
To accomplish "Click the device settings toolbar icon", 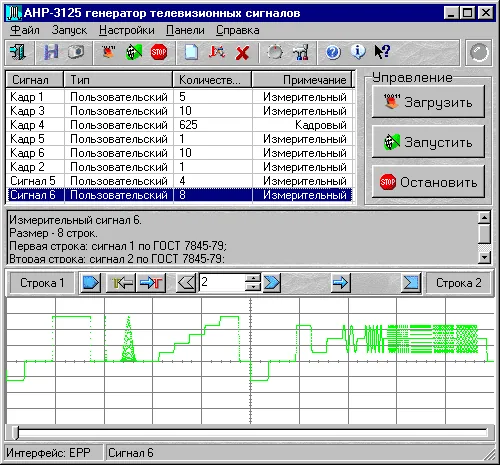I will [x=301, y=52].
